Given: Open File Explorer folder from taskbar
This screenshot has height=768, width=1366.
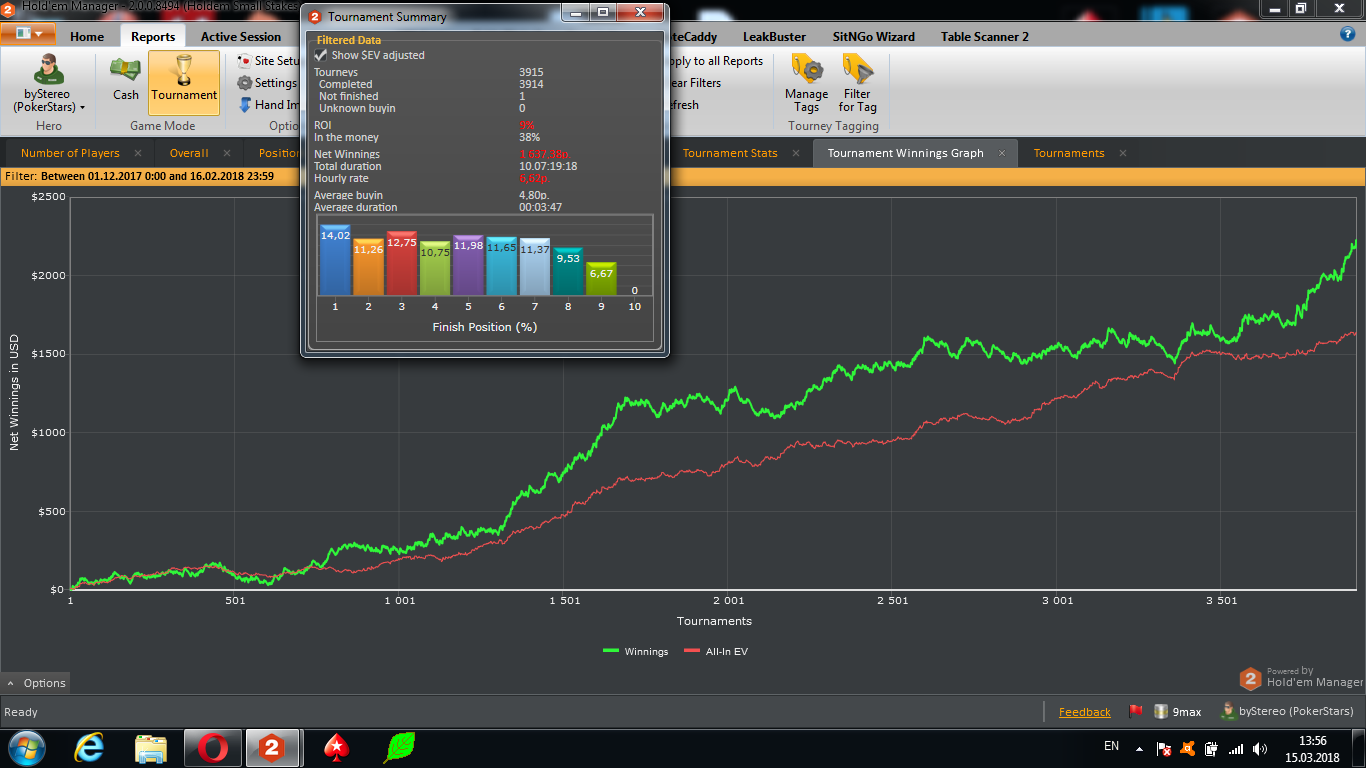Looking at the screenshot, I should tap(151, 748).
